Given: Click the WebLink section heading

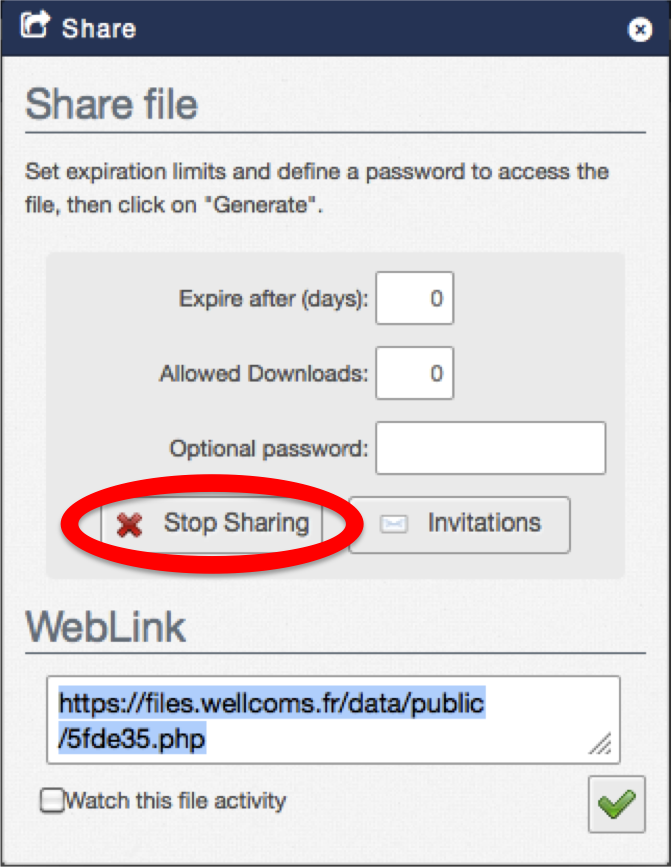Looking at the screenshot, I should coord(106,628).
